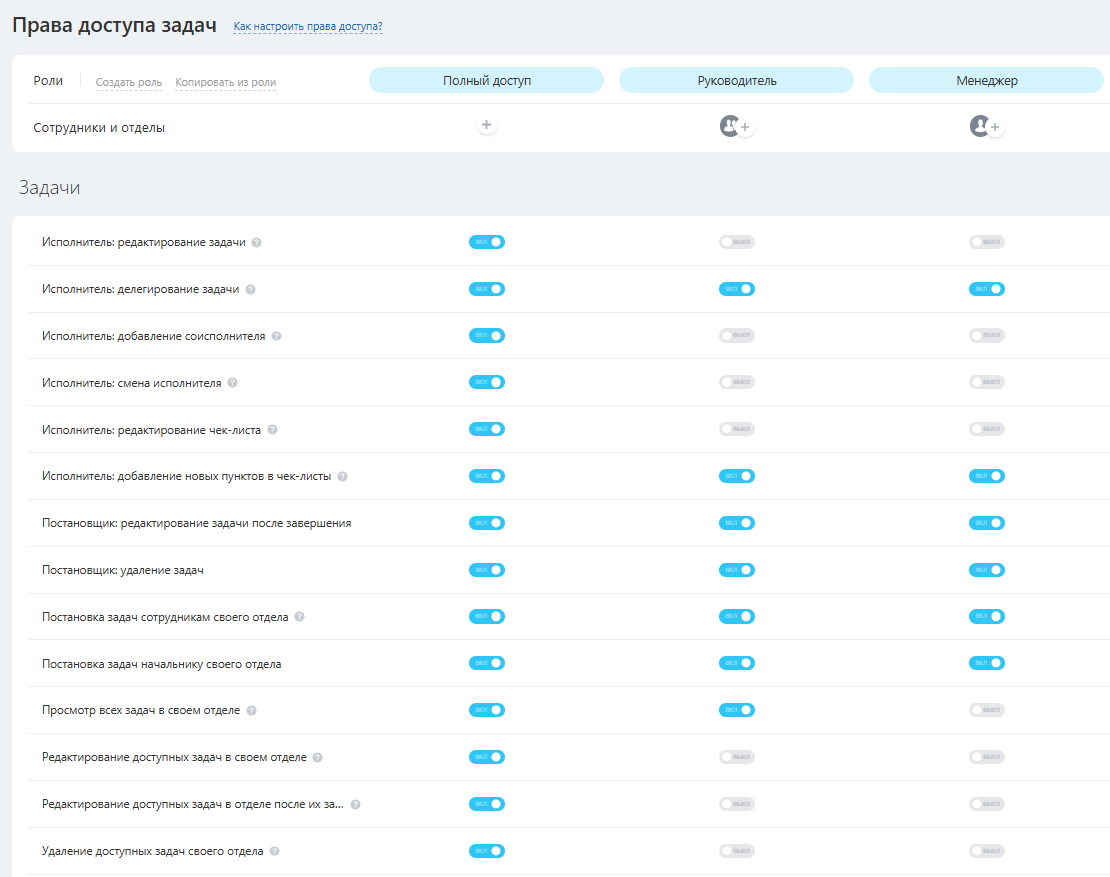Open help icon for 'Просмотр всех задач в своем отделе'
Image resolution: width=1110 pixels, height=877 pixels.
(251, 711)
